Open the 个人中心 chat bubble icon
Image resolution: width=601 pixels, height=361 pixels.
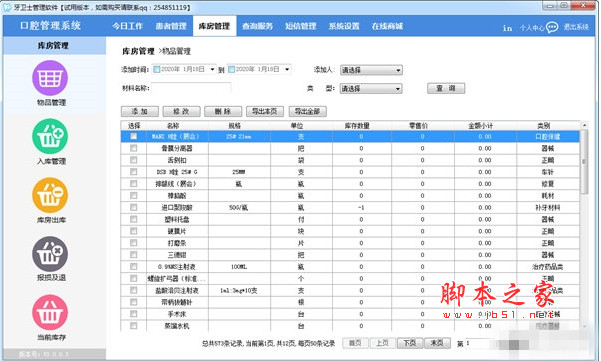(x=552, y=27)
